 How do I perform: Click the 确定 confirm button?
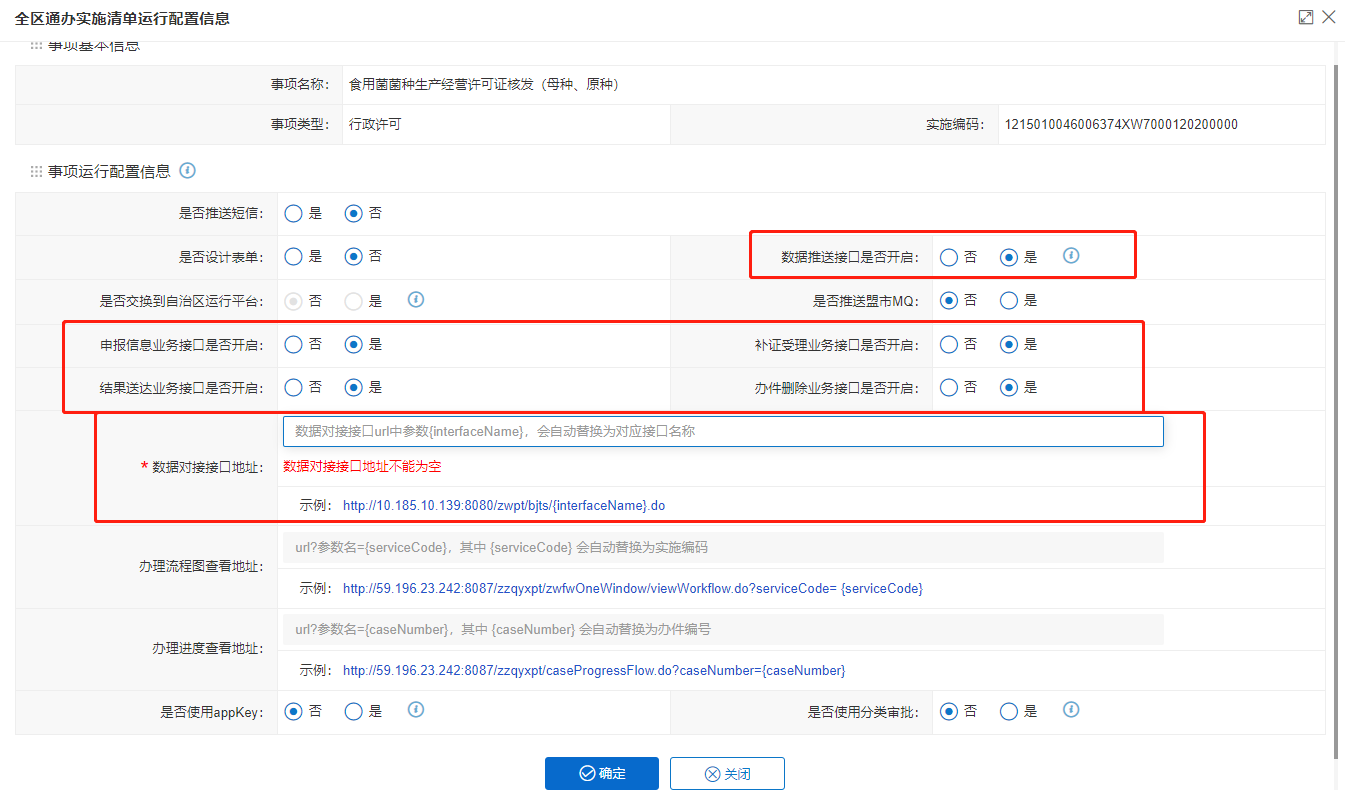coord(602,773)
